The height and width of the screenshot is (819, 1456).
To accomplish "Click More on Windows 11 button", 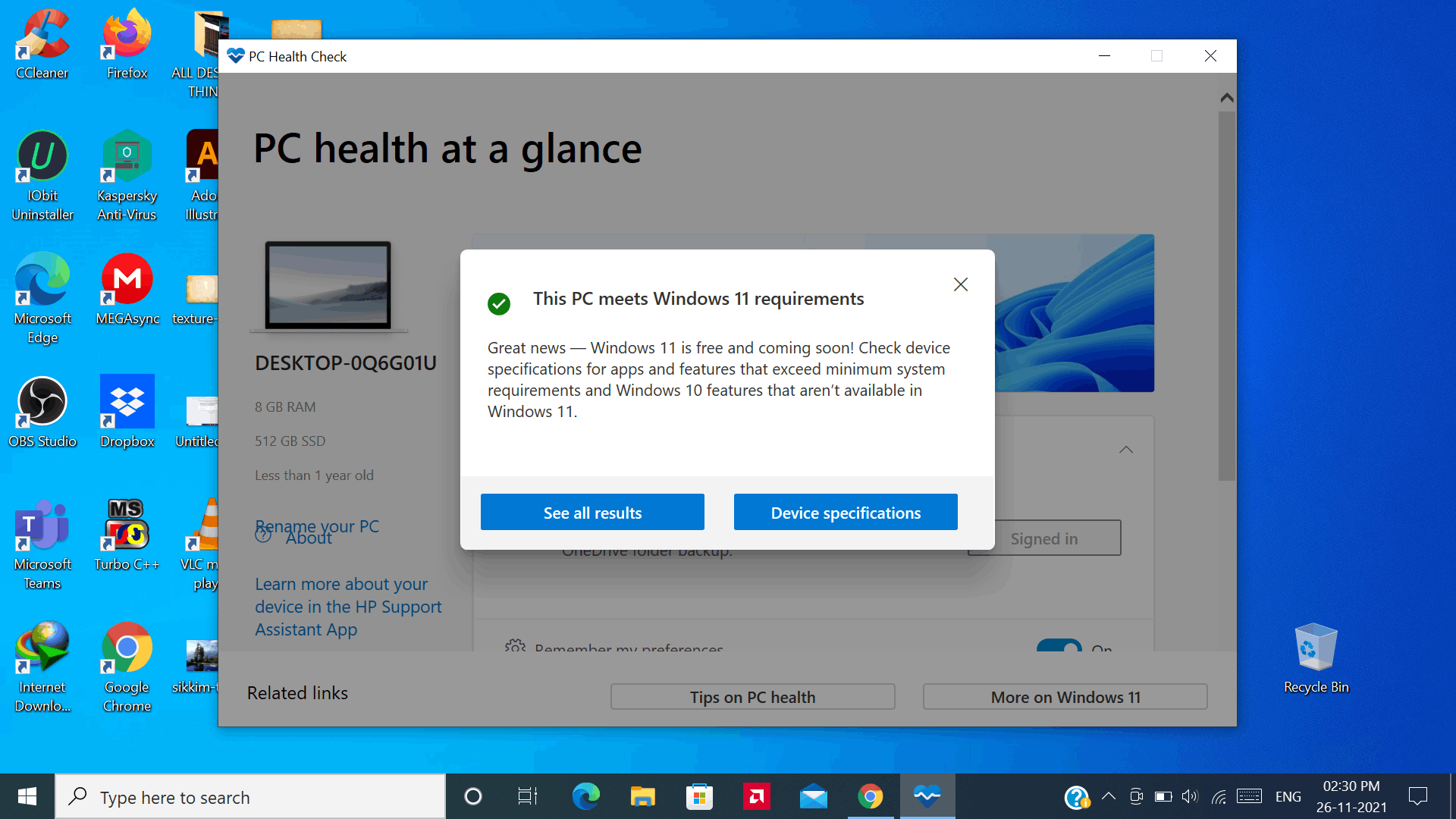I will point(1065,696).
